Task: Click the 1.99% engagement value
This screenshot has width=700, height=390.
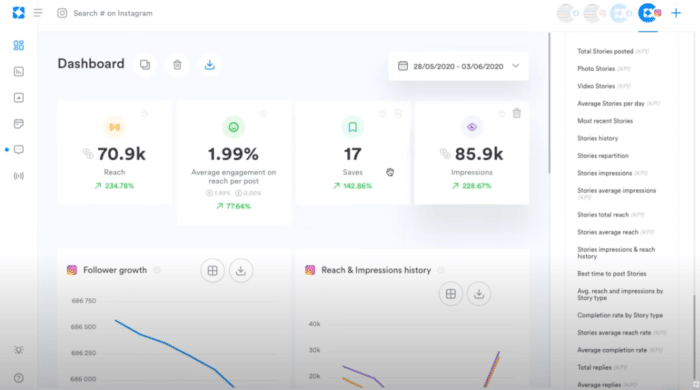Action: coord(233,154)
